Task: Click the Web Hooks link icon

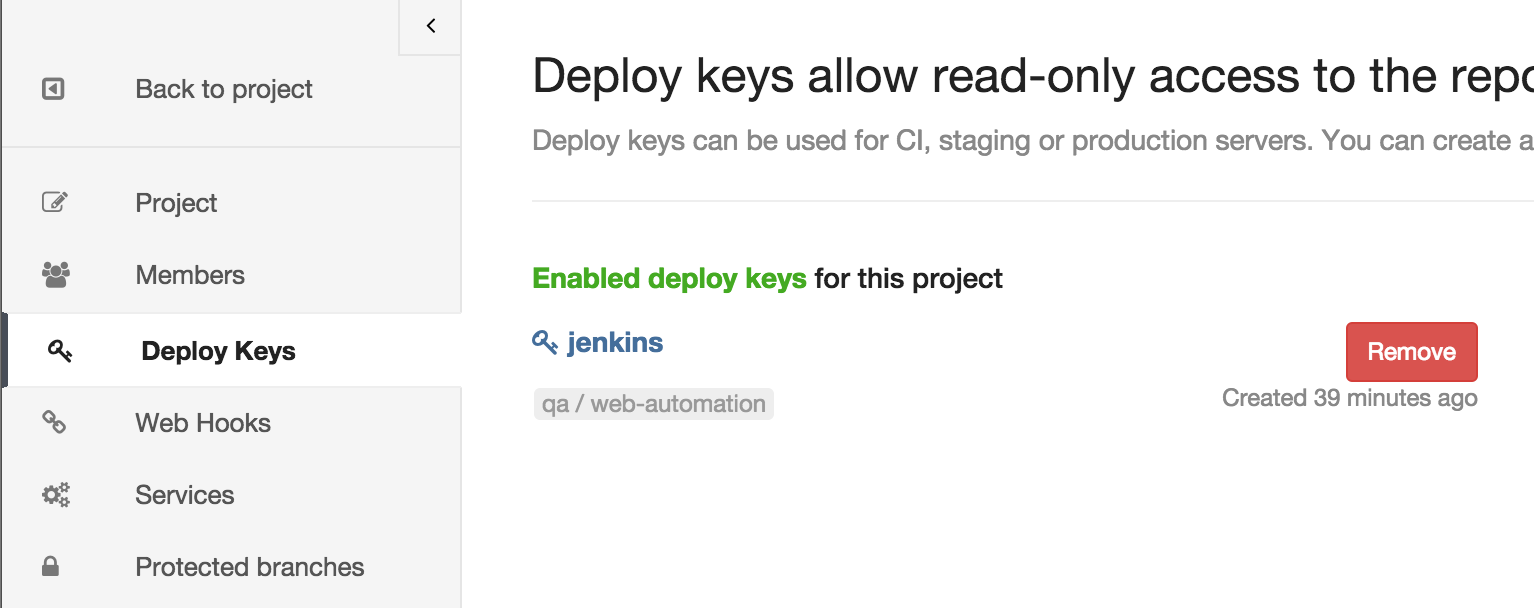Action: point(54,423)
